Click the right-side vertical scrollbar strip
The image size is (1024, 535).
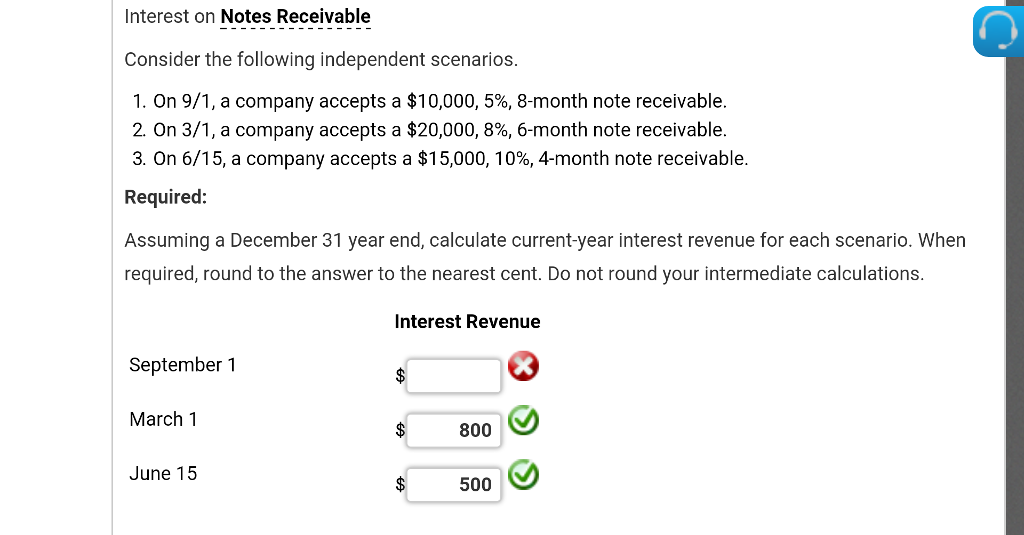pos(1014,300)
